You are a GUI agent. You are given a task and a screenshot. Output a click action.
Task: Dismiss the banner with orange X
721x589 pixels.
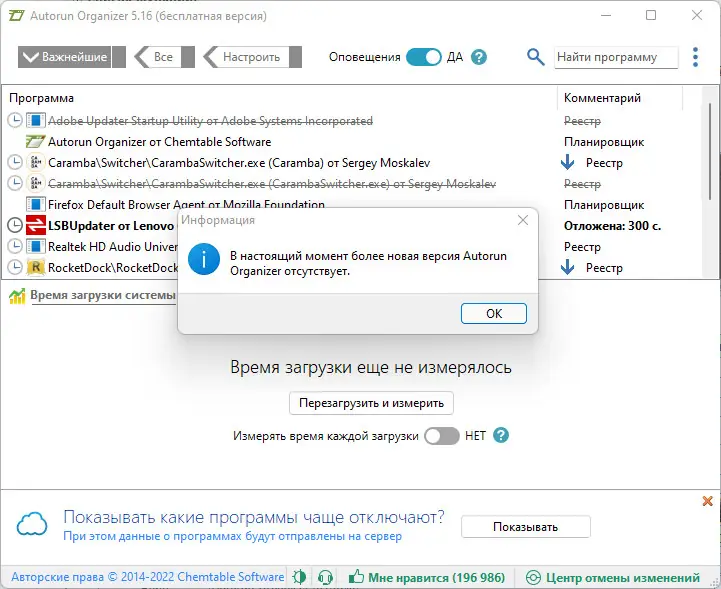(707, 501)
